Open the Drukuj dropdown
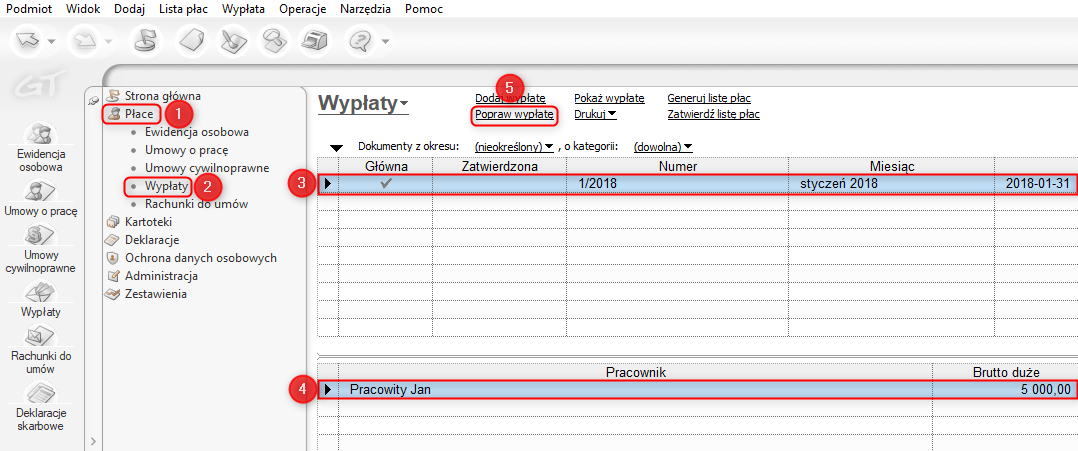 (595, 114)
